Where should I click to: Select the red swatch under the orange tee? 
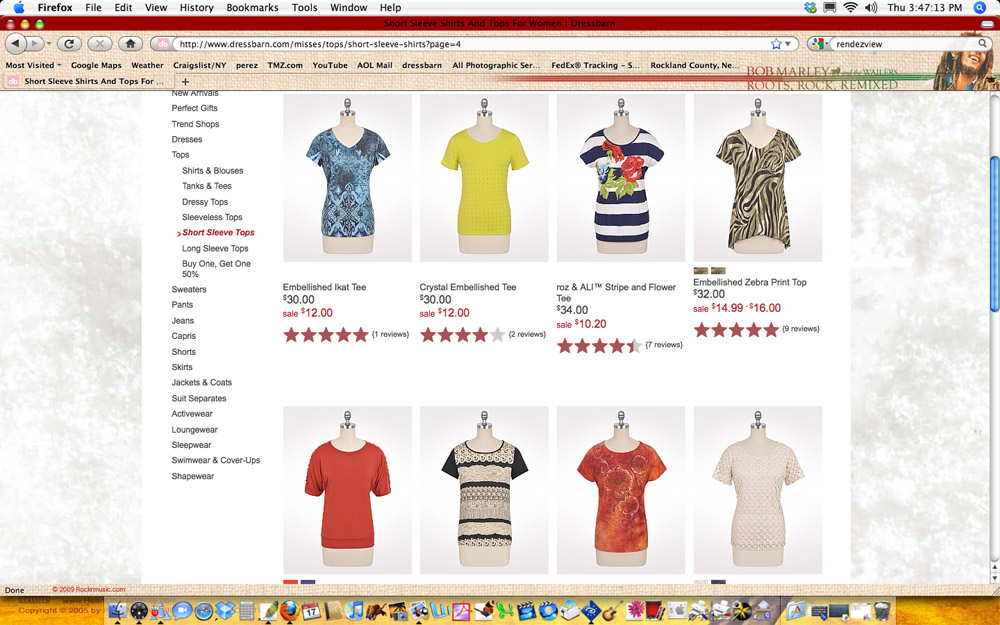pyautogui.click(x=290, y=582)
